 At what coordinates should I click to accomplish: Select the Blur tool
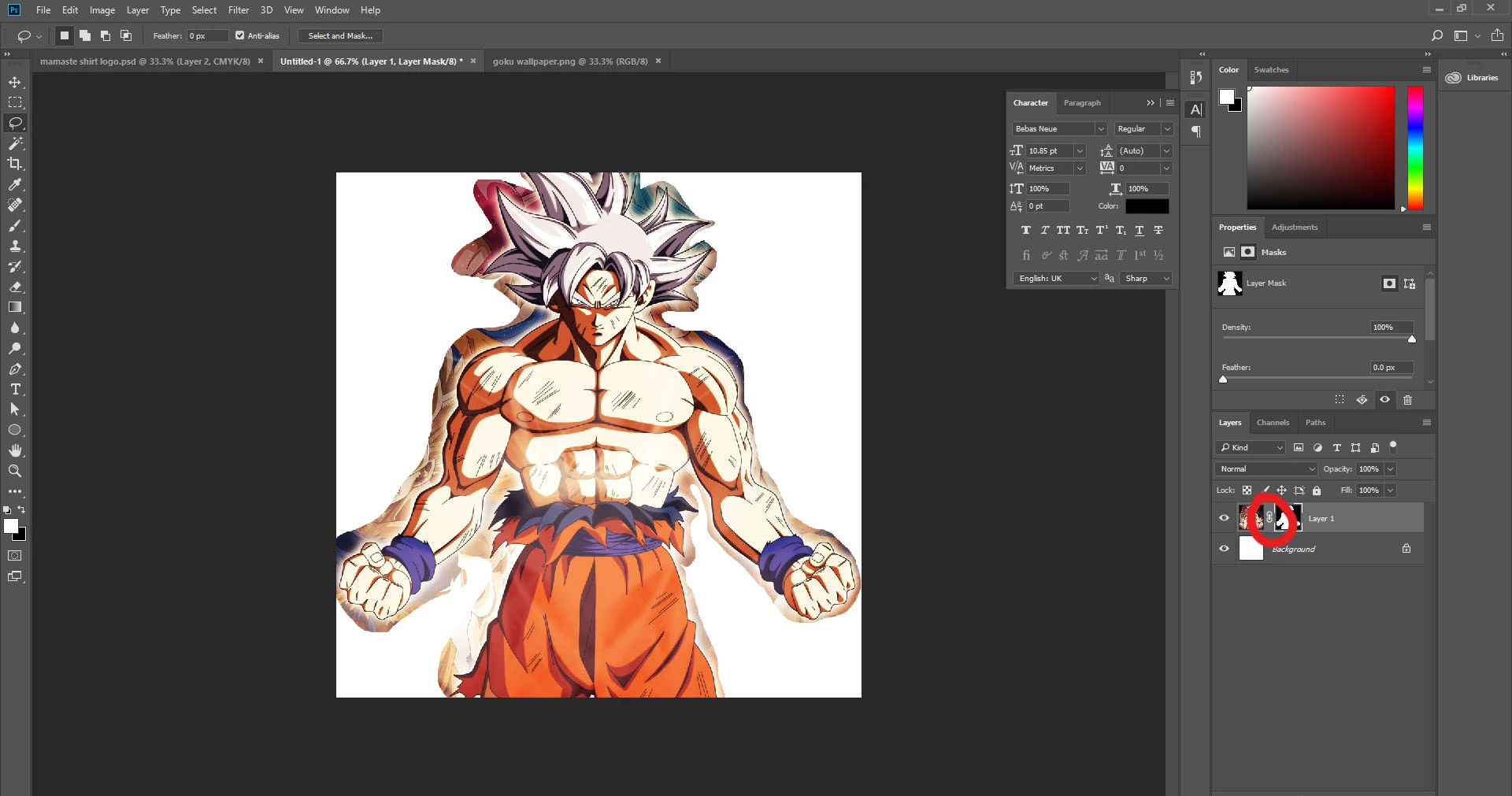tap(15, 328)
